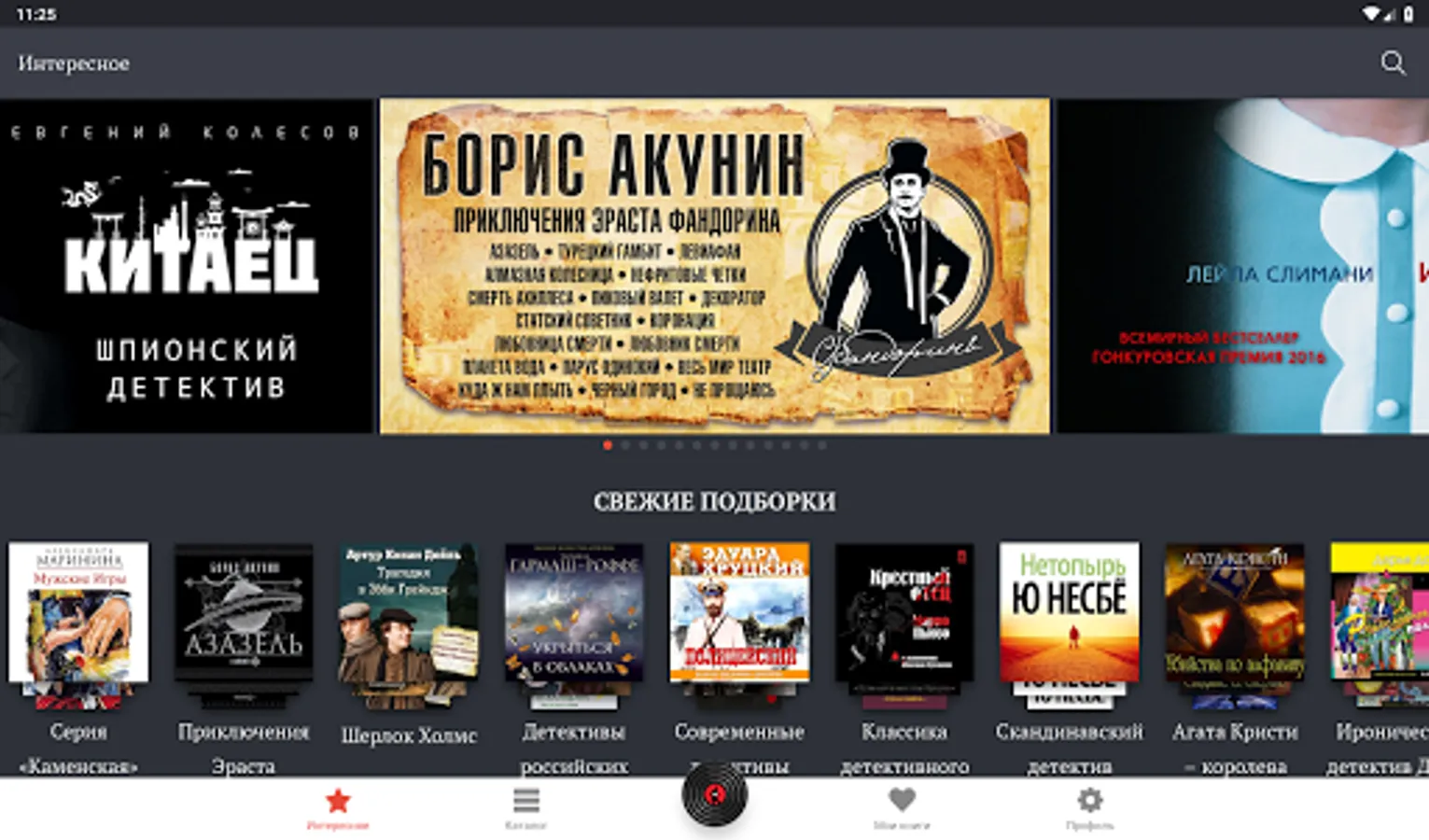
Task: Tap the battery status icon
Action: [1409, 14]
